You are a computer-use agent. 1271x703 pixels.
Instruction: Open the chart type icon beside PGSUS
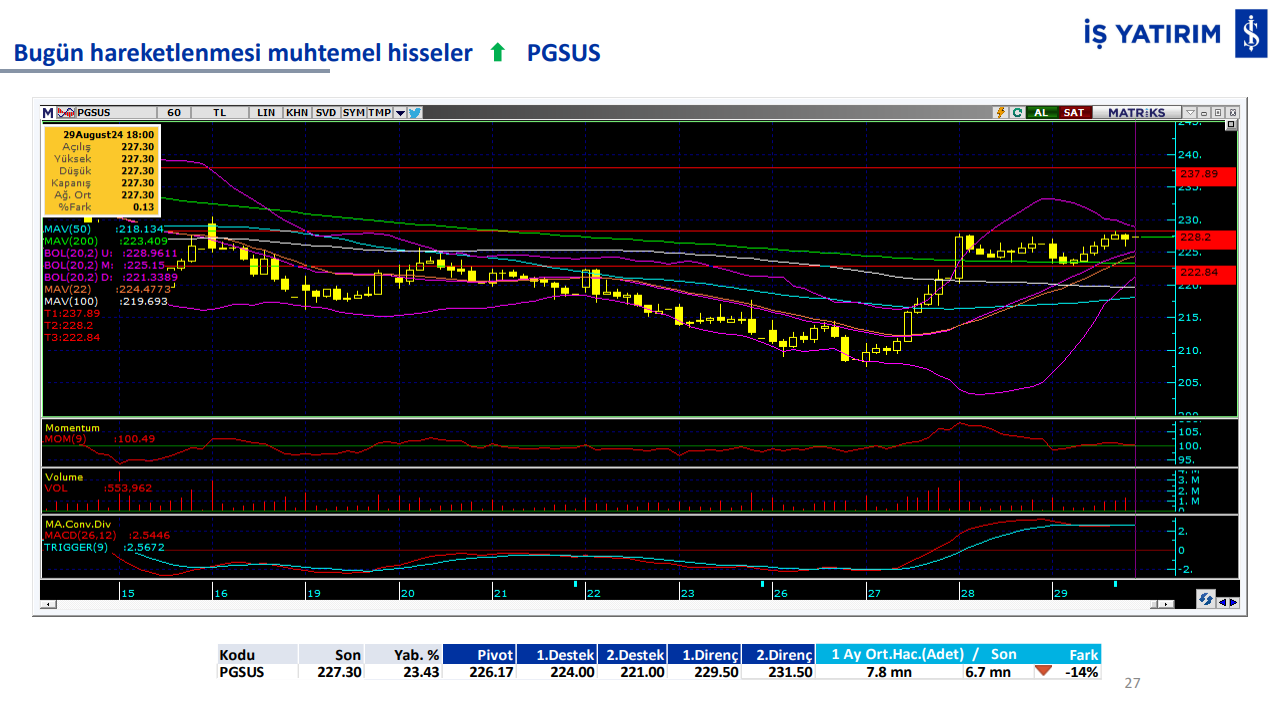65,113
